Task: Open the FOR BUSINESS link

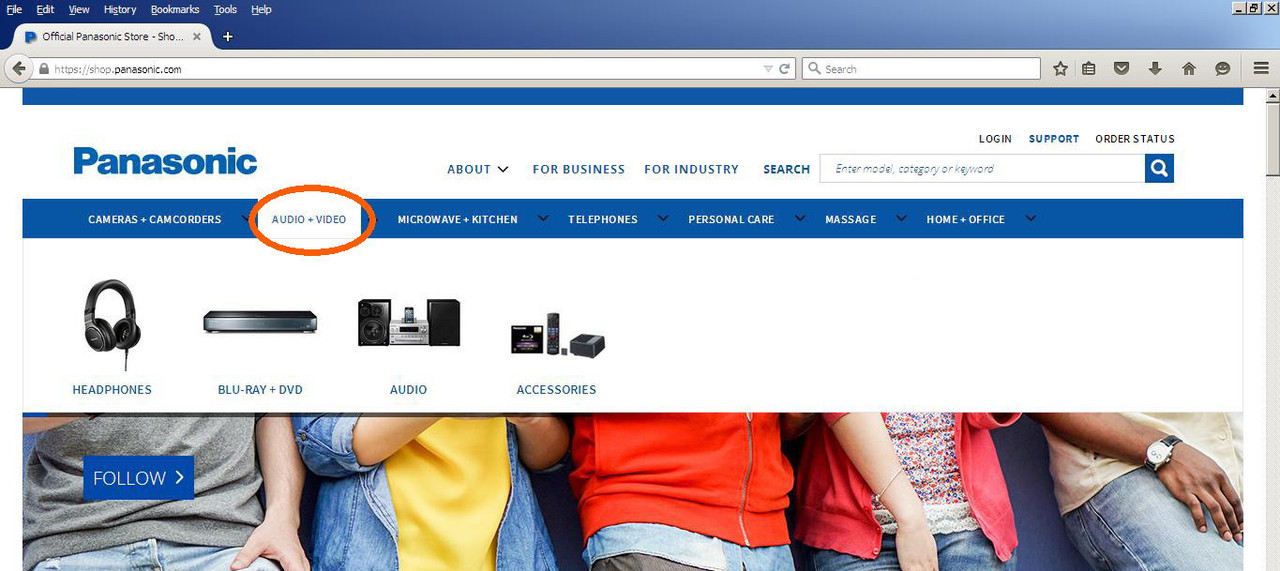Action: coord(579,169)
